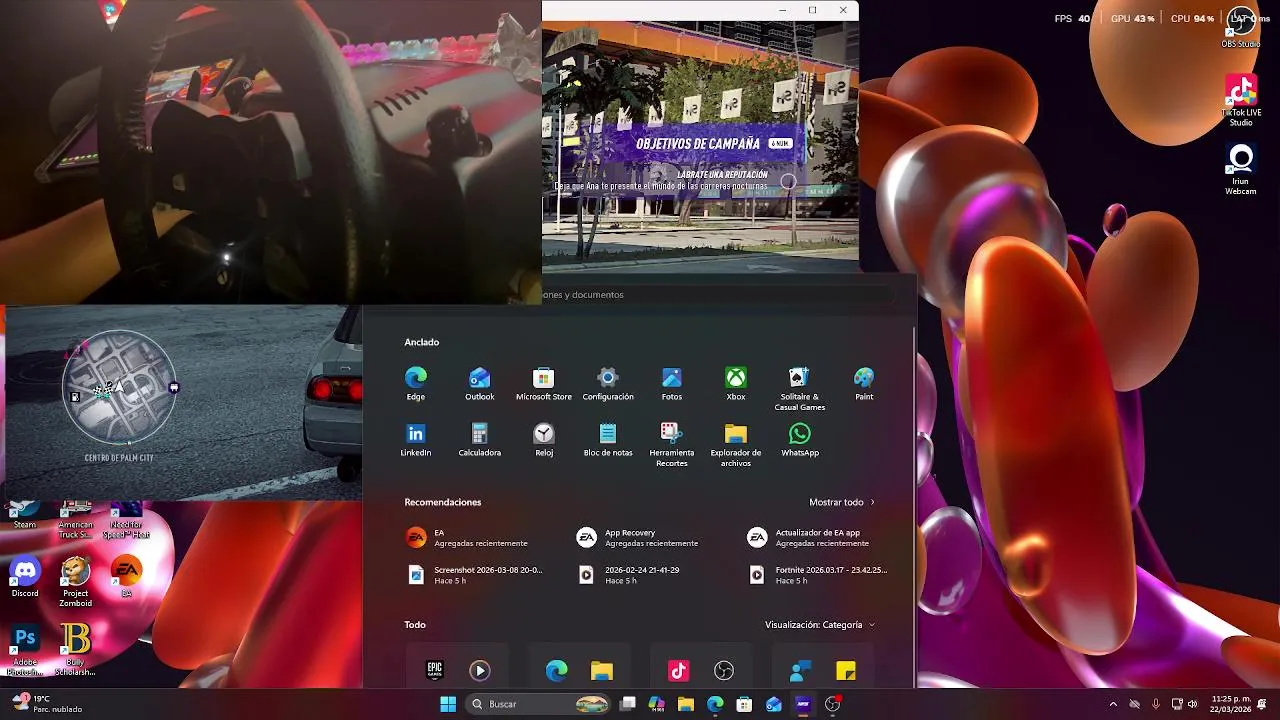1280x720 pixels.
Task: Show hidden system tray icons
Action: (x=1113, y=704)
